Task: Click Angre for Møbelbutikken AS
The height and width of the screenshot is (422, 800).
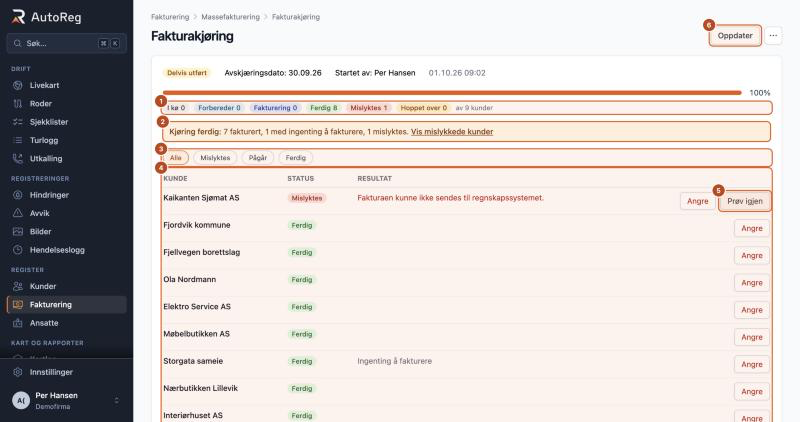Action: pos(752,337)
